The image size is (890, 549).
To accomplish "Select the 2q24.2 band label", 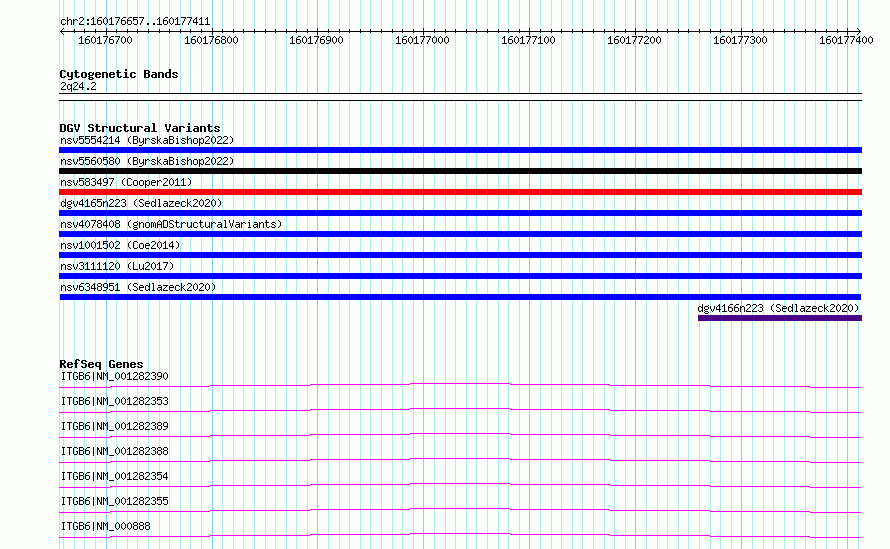I will [x=78, y=86].
